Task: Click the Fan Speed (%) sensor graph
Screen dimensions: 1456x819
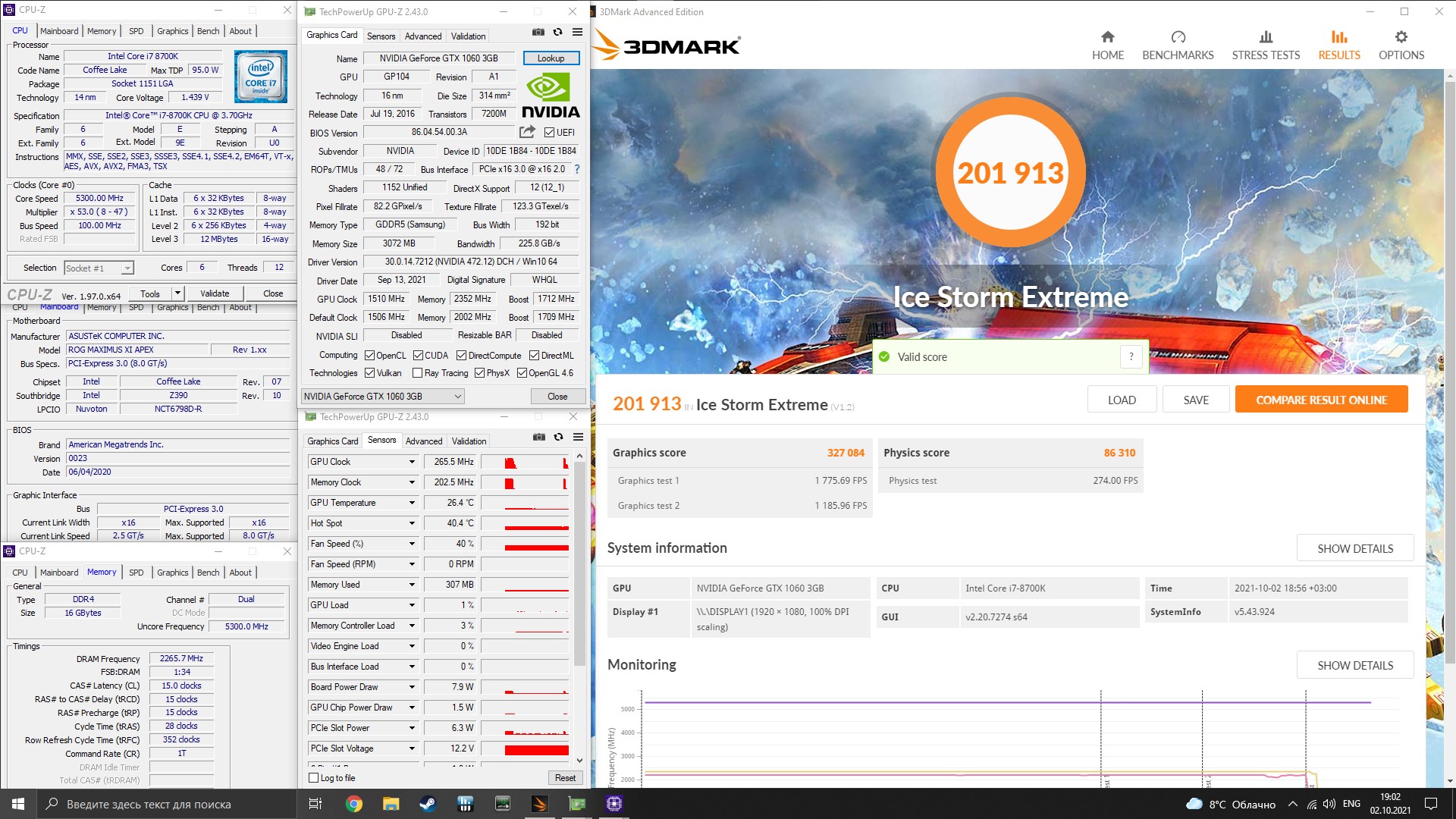Action: (525, 544)
